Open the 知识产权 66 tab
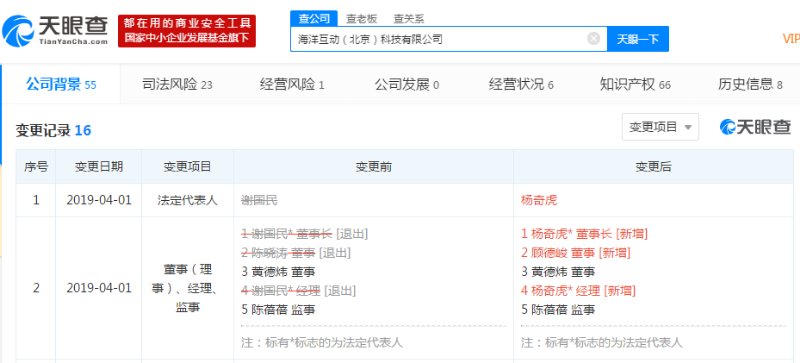Image resolution: width=800 pixels, height=363 pixels. point(635,85)
